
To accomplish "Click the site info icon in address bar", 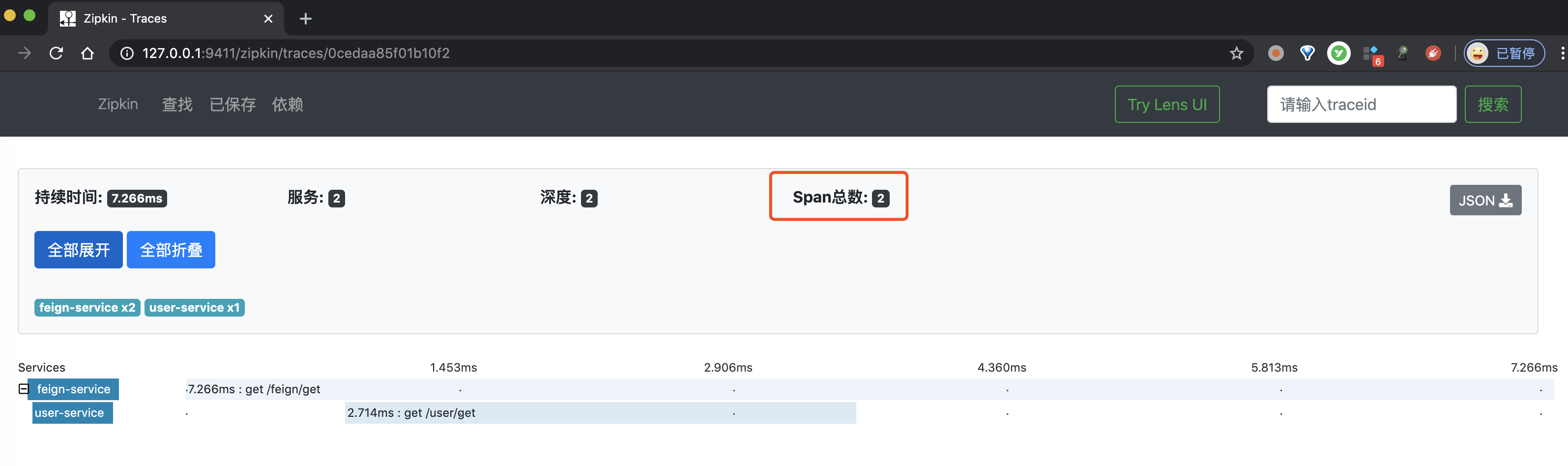I will (x=127, y=54).
